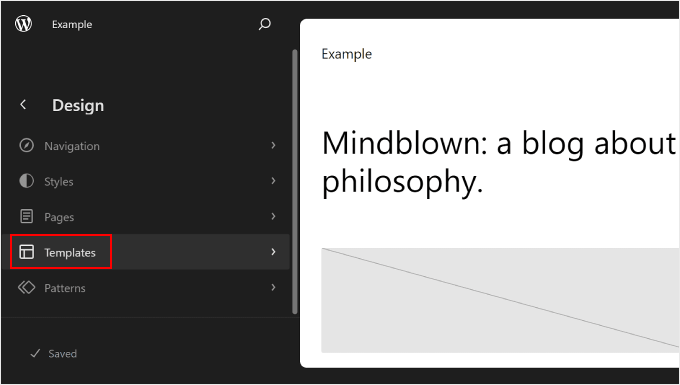Go back using the arrow beside Design
Image resolution: width=680 pixels, height=385 pixels.
pos(23,104)
